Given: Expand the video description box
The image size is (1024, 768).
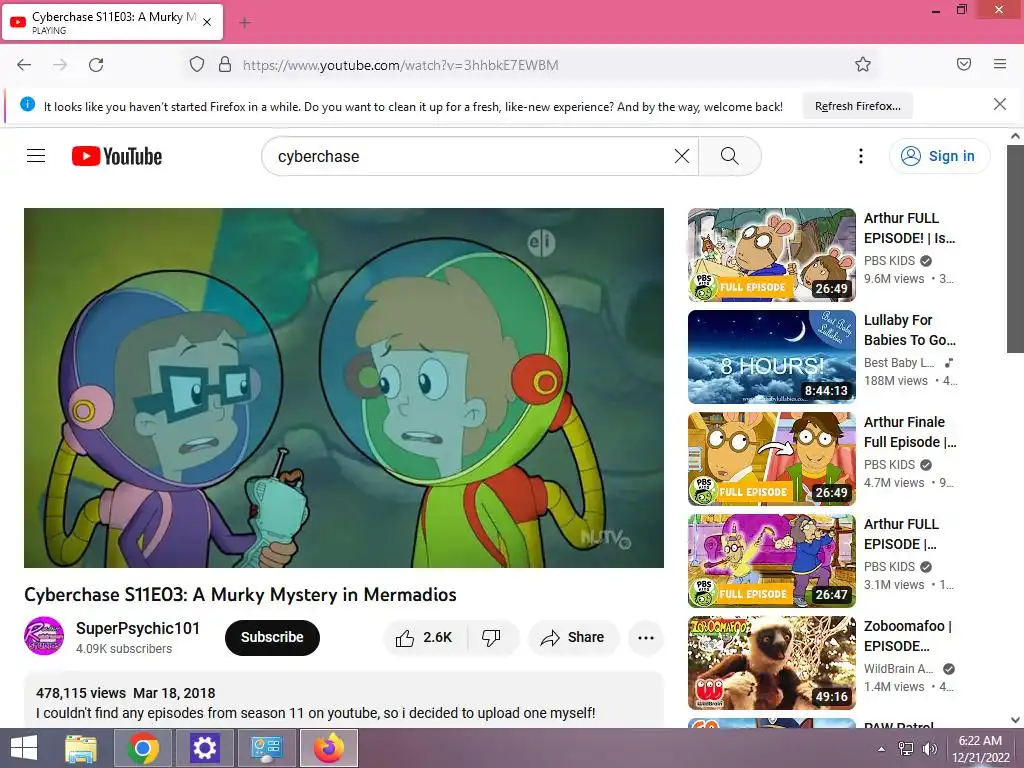Looking at the screenshot, I should point(344,700).
